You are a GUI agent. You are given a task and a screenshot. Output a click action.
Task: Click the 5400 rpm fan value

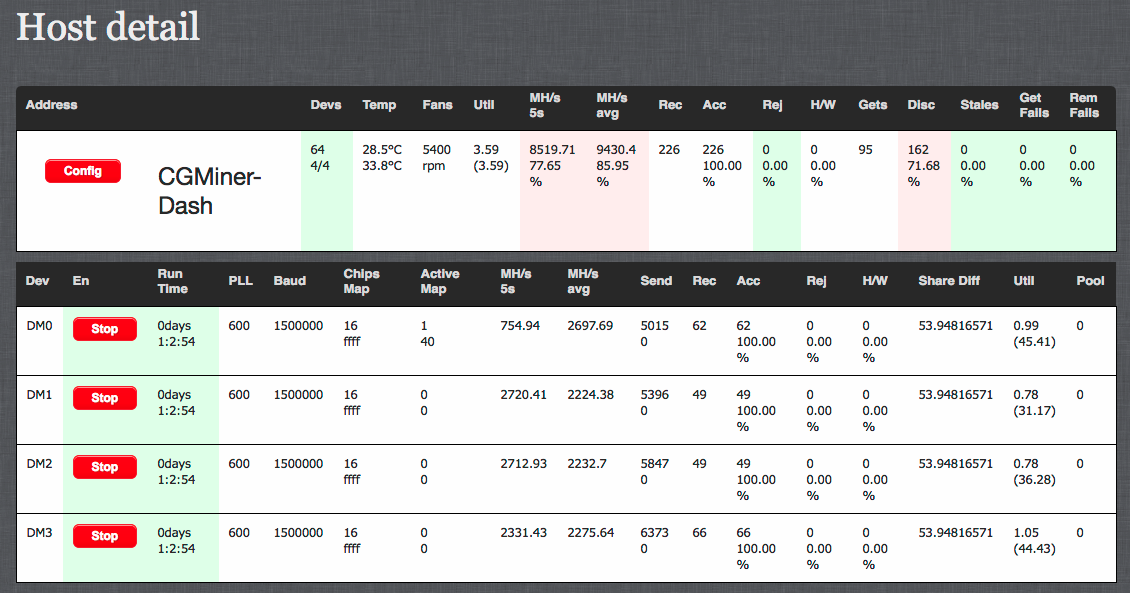(437, 158)
